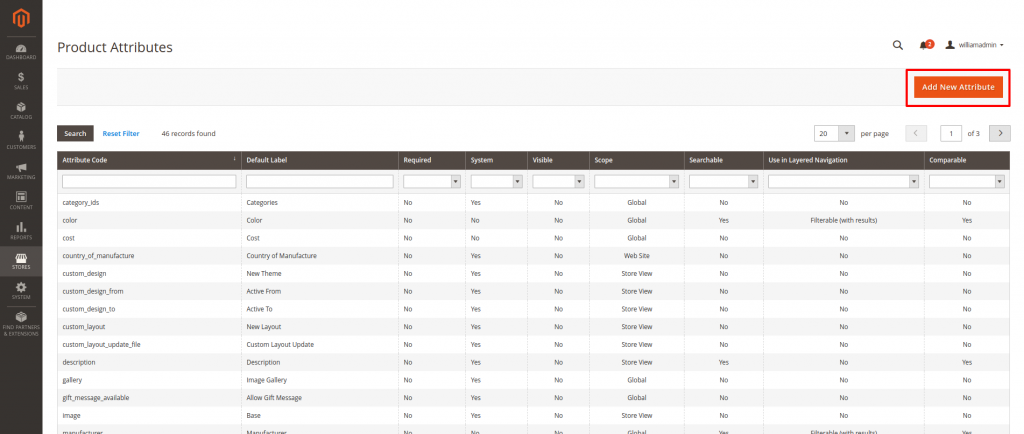Image resolution: width=1024 pixels, height=434 pixels.
Task: Click the Reset Filter link
Action: [x=121, y=133]
